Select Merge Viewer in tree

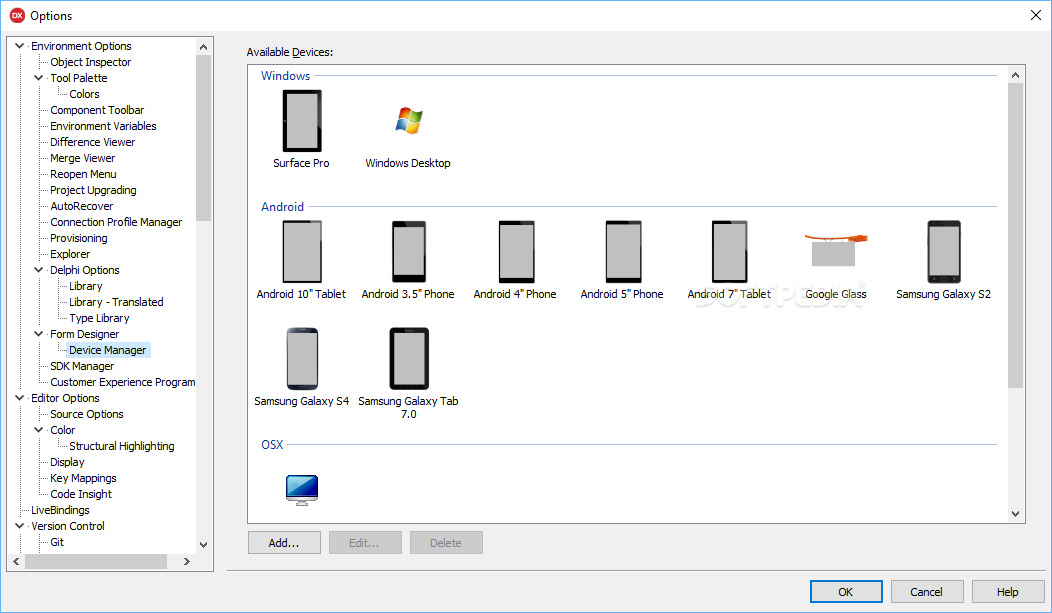(x=83, y=158)
